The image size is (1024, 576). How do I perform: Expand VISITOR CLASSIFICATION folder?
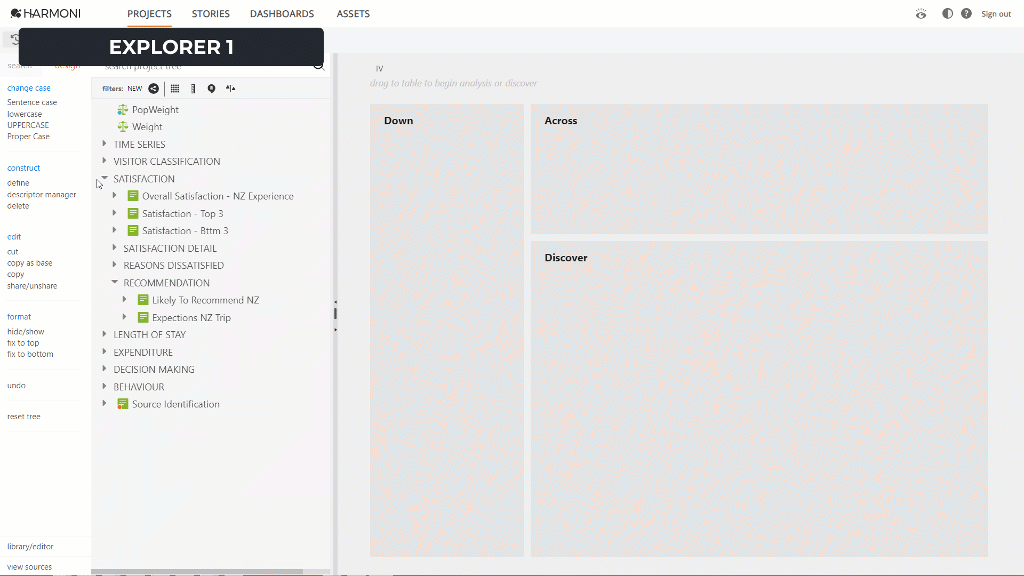pos(104,161)
